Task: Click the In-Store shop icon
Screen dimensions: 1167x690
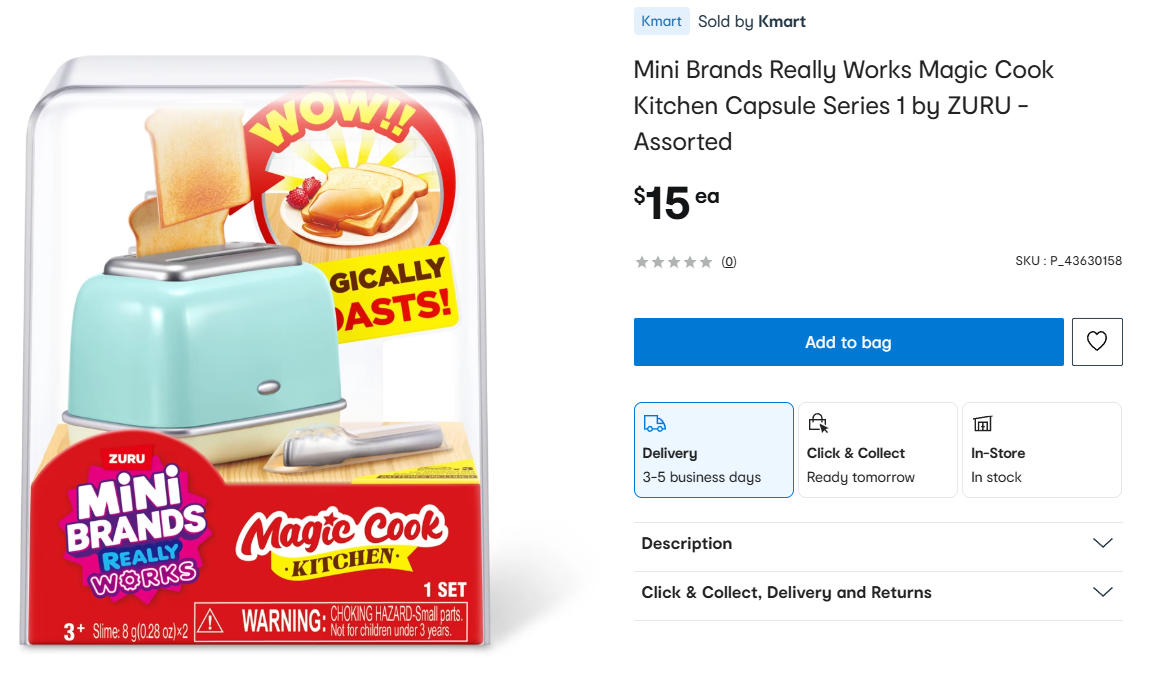Action: click(982, 424)
